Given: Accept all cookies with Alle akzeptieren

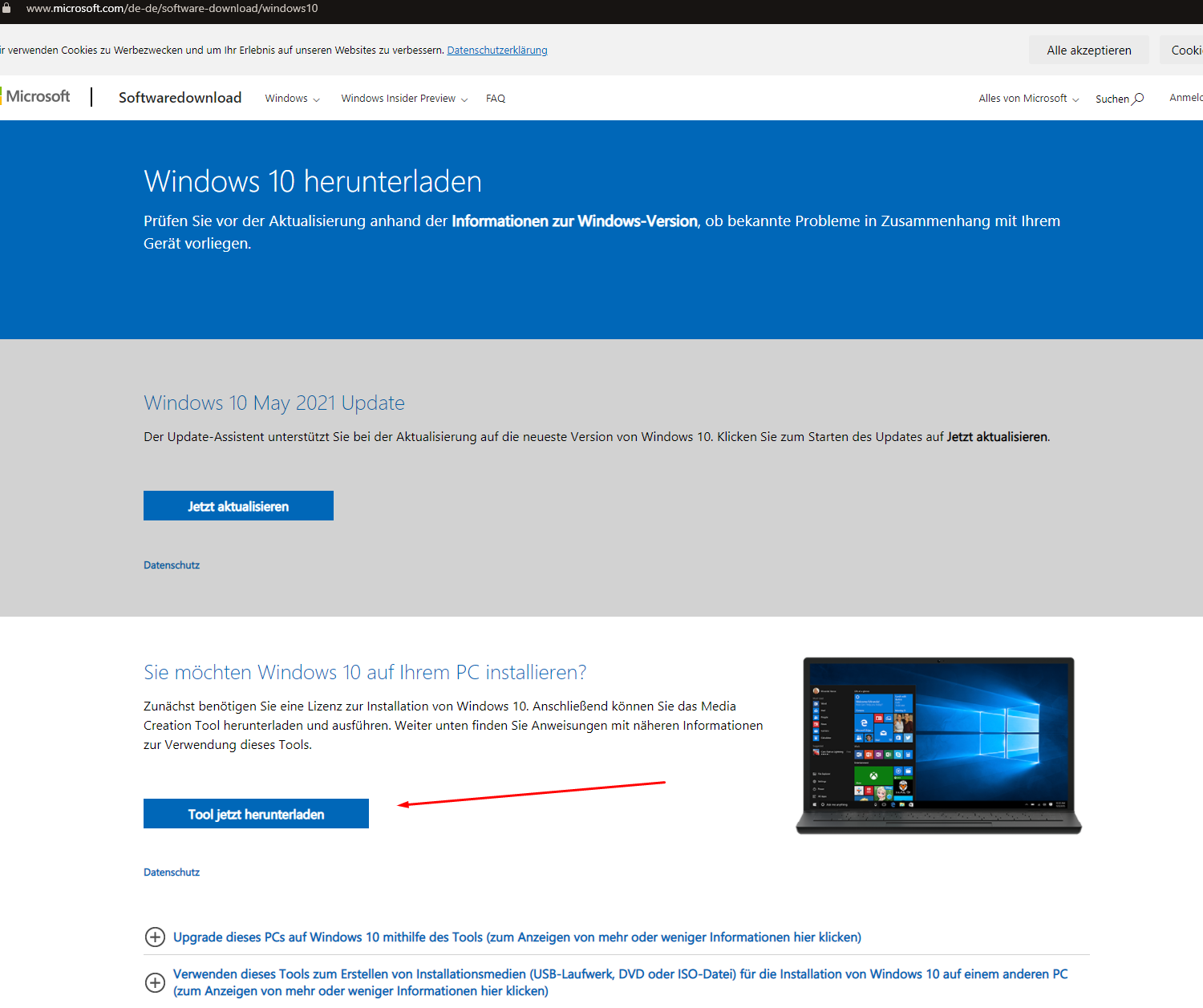Looking at the screenshot, I should tap(1089, 50).
